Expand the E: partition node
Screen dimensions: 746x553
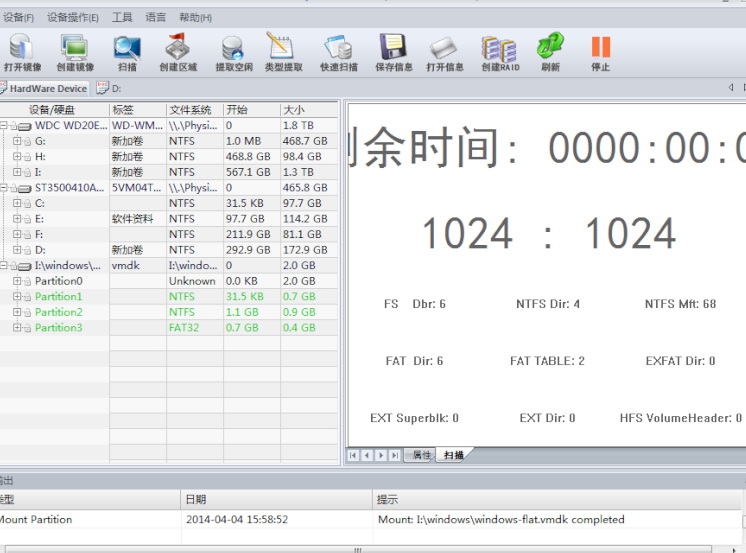click(17, 219)
